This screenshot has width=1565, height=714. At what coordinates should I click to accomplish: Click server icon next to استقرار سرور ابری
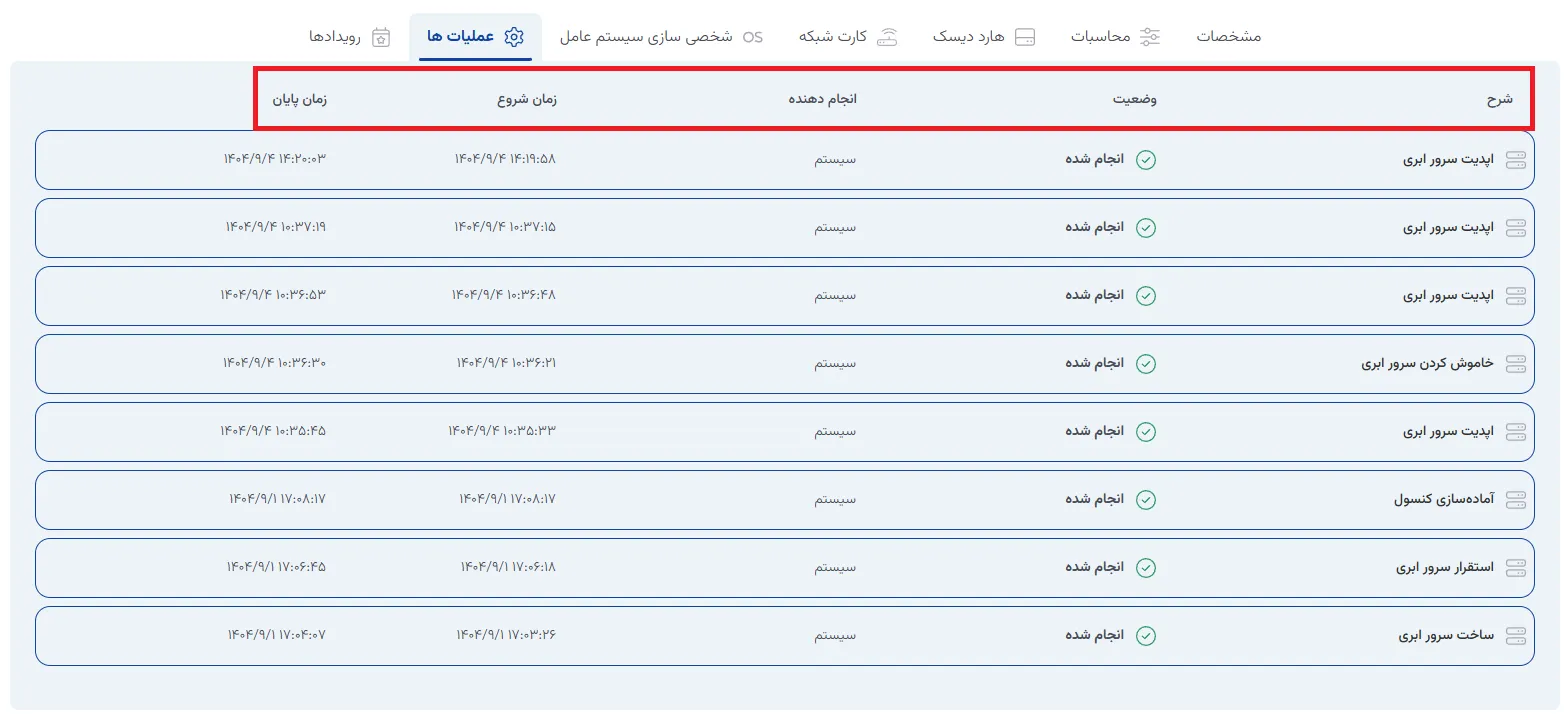point(1516,568)
